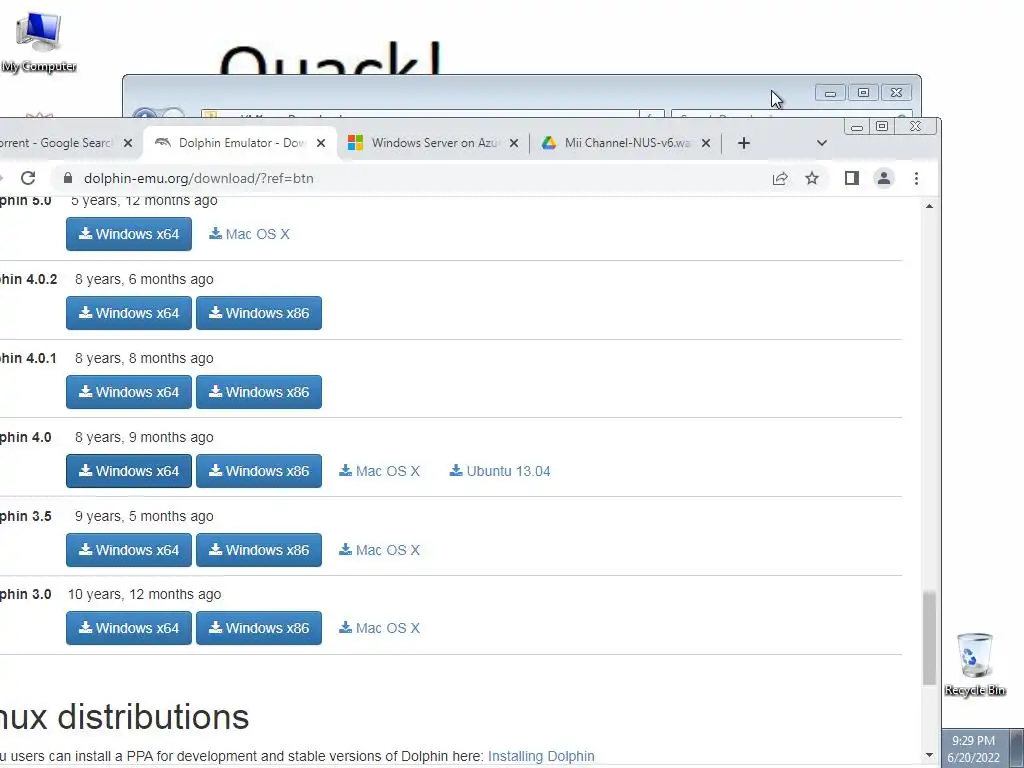Image resolution: width=1024 pixels, height=768 pixels.
Task: Click the '10 years, 12 months ago' text
Action: click(144, 594)
